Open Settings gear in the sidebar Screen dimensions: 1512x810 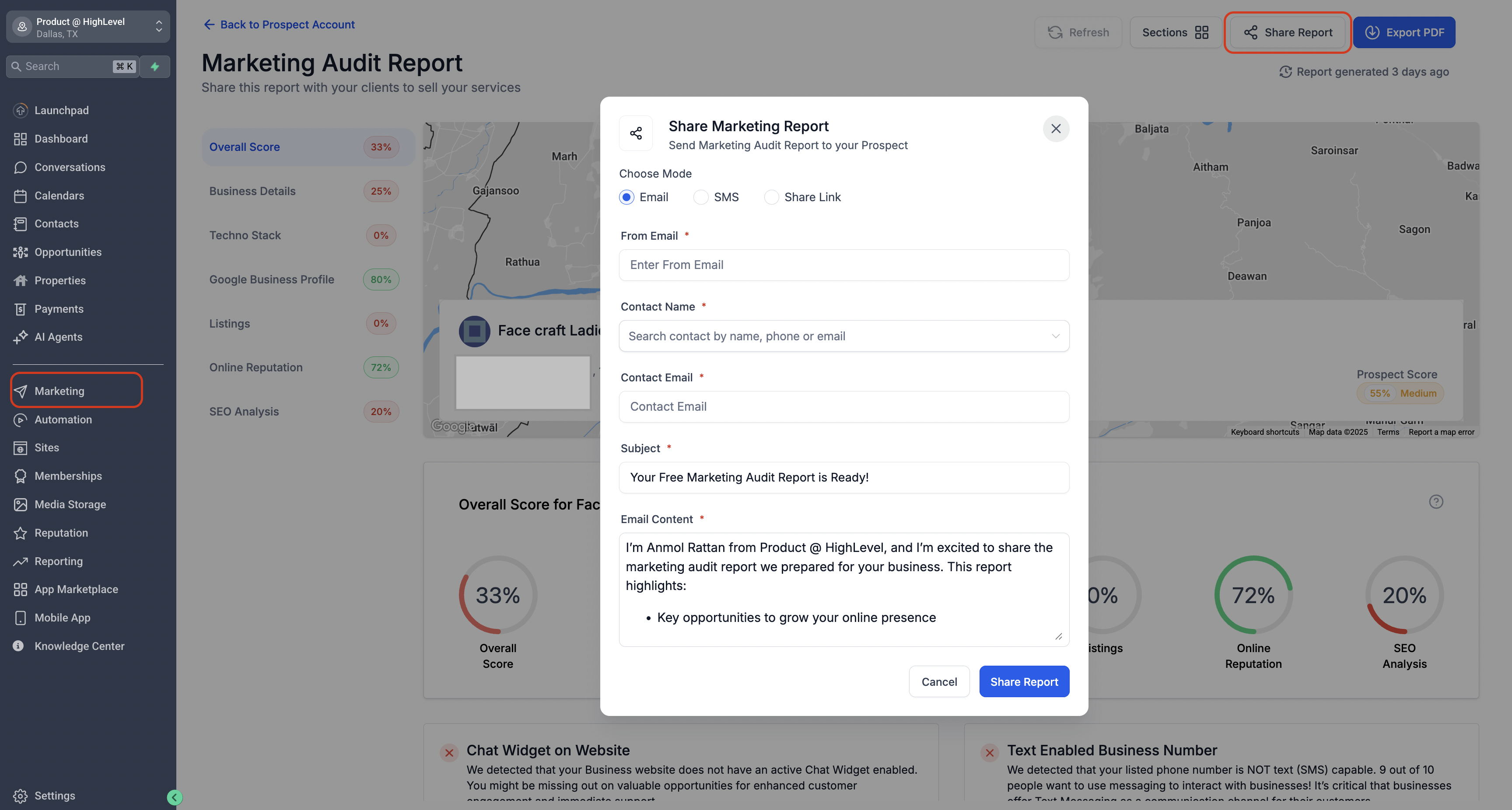21,795
